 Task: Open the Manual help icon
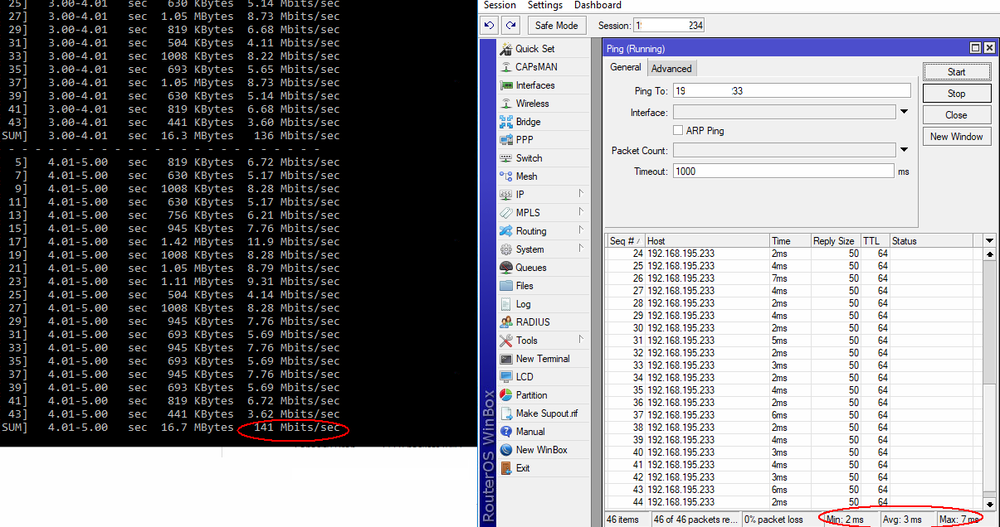(506, 432)
